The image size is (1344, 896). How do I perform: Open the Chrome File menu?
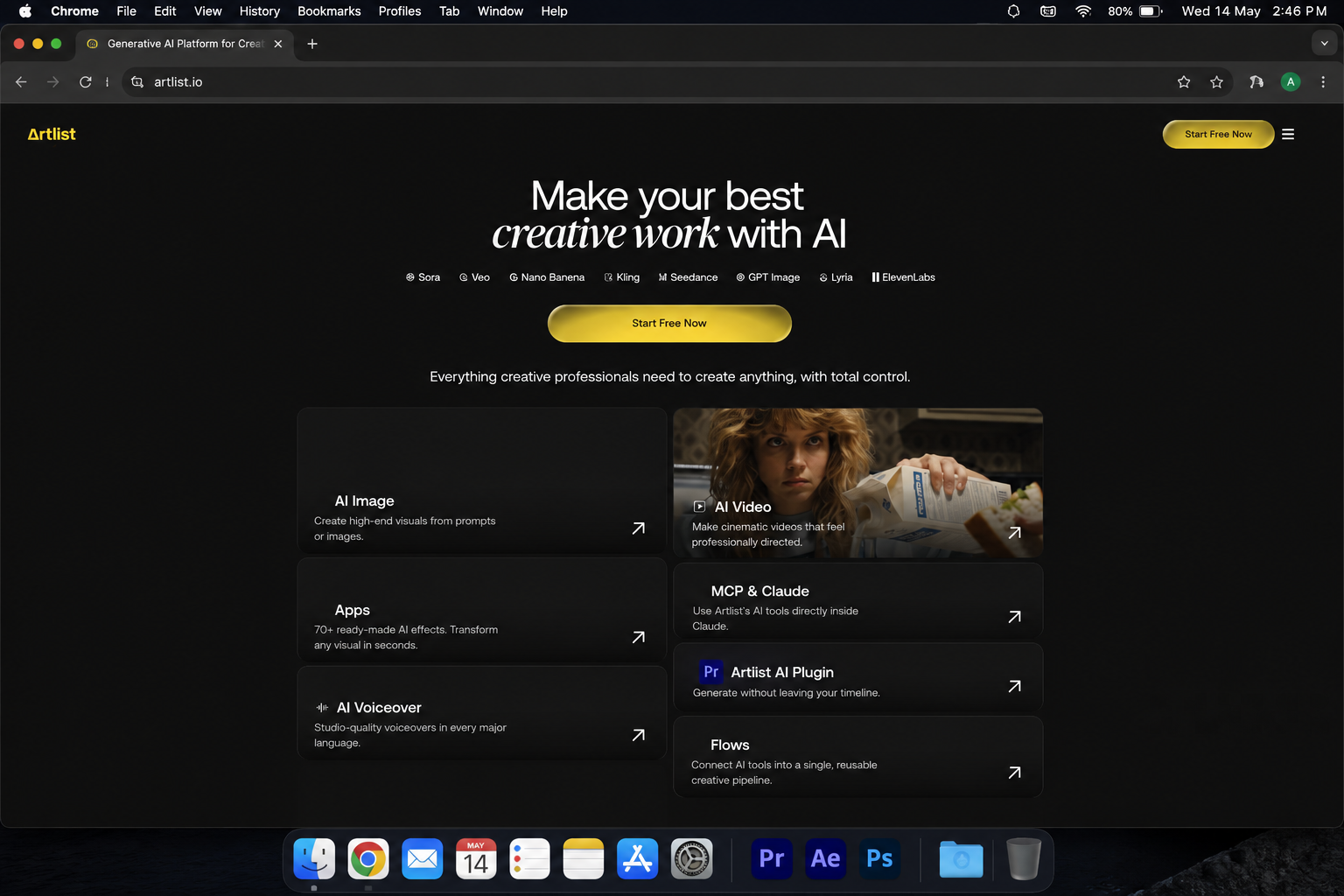point(127,11)
